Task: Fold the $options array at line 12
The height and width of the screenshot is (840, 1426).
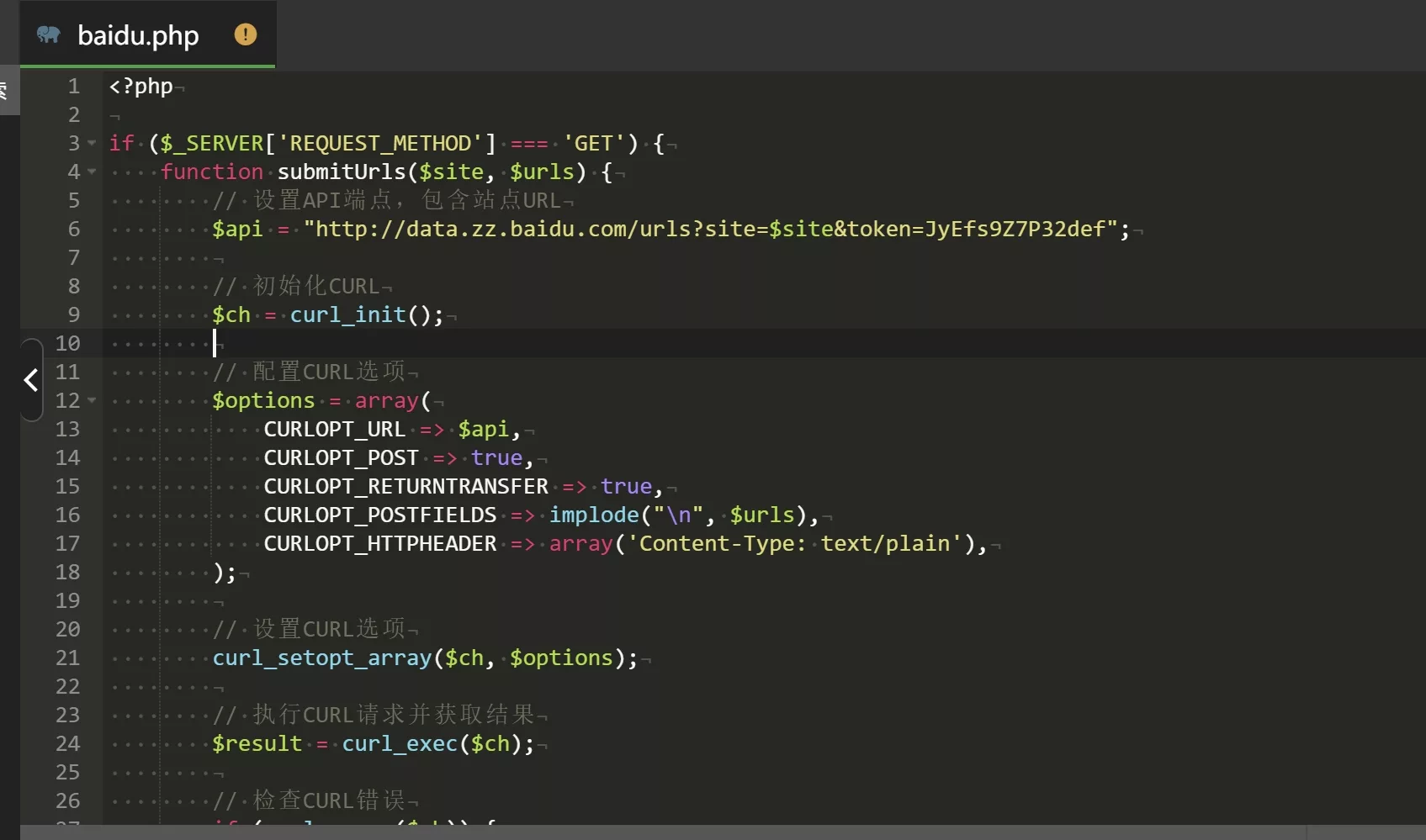Action: tap(92, 401)
